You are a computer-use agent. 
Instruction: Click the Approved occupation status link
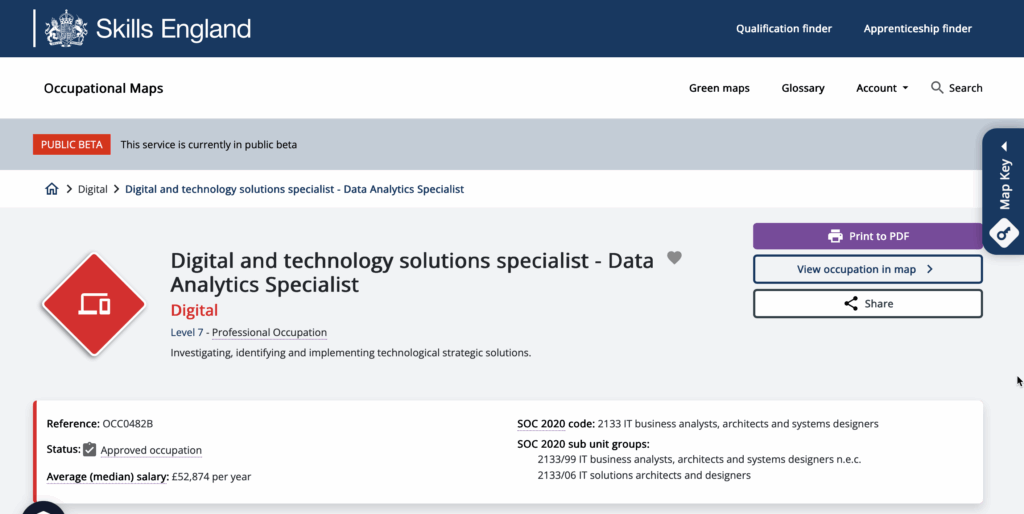point(151,450)
